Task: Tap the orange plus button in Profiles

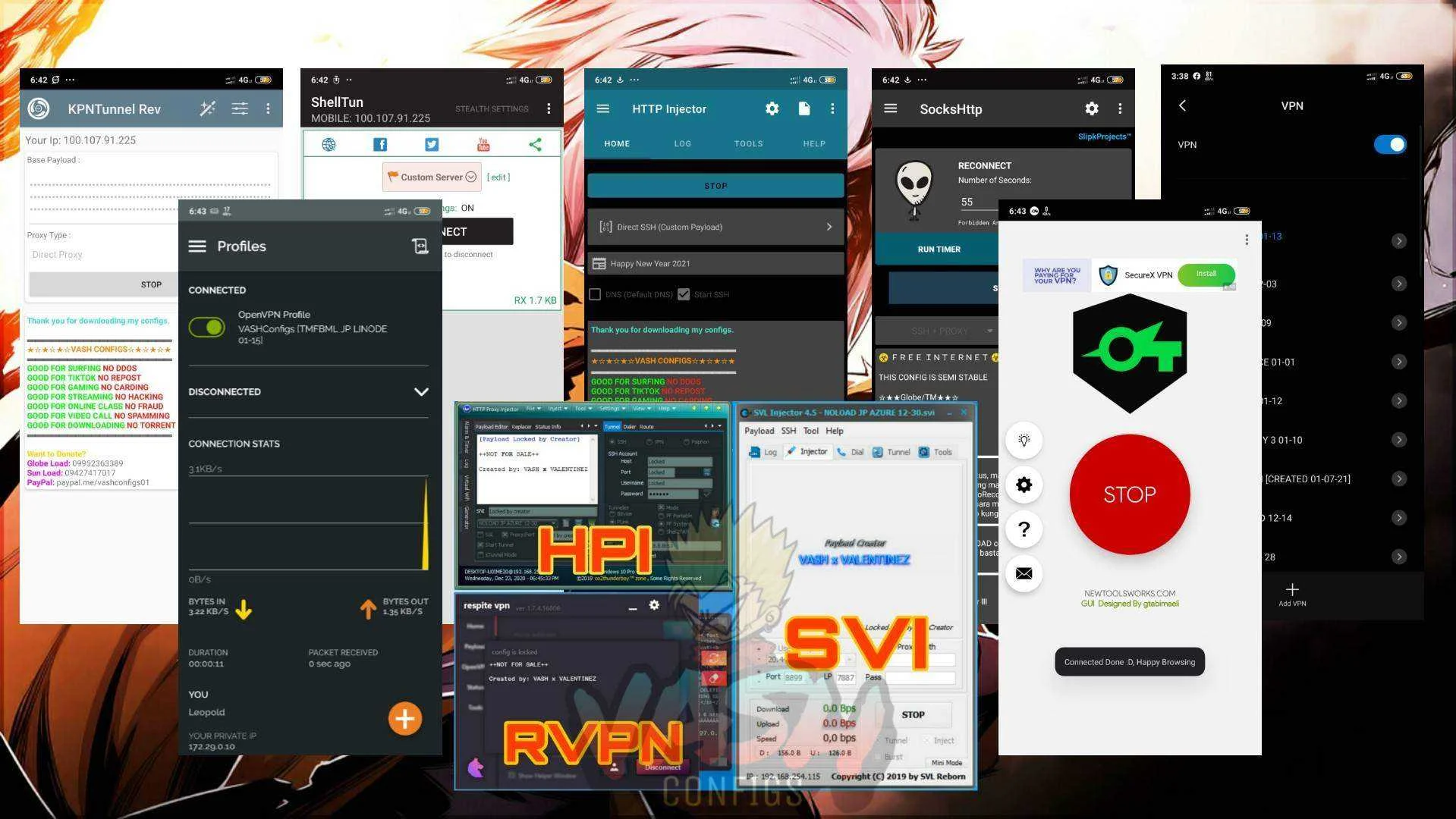Action: point(405,719)
